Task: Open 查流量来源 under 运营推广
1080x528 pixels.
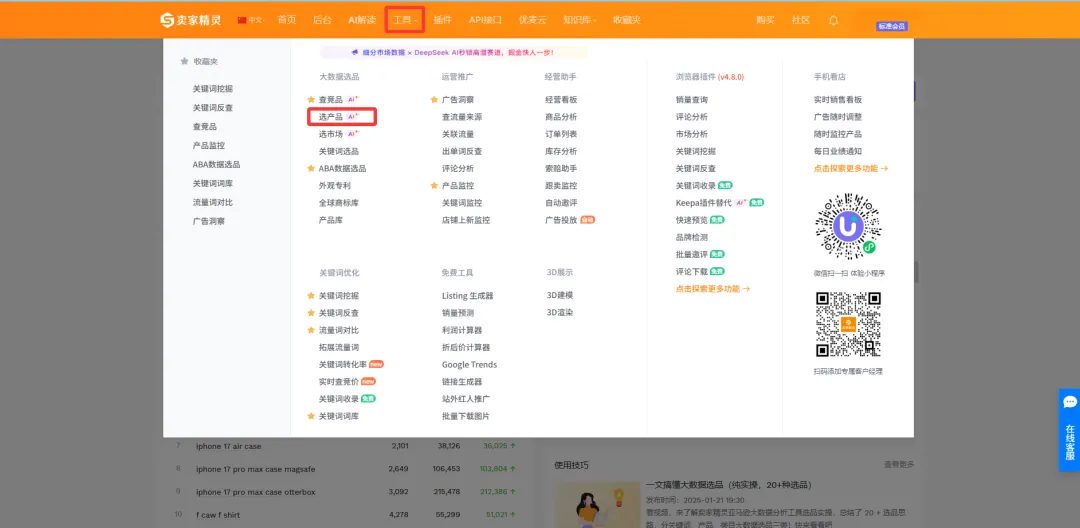Action: coord(462,117)
